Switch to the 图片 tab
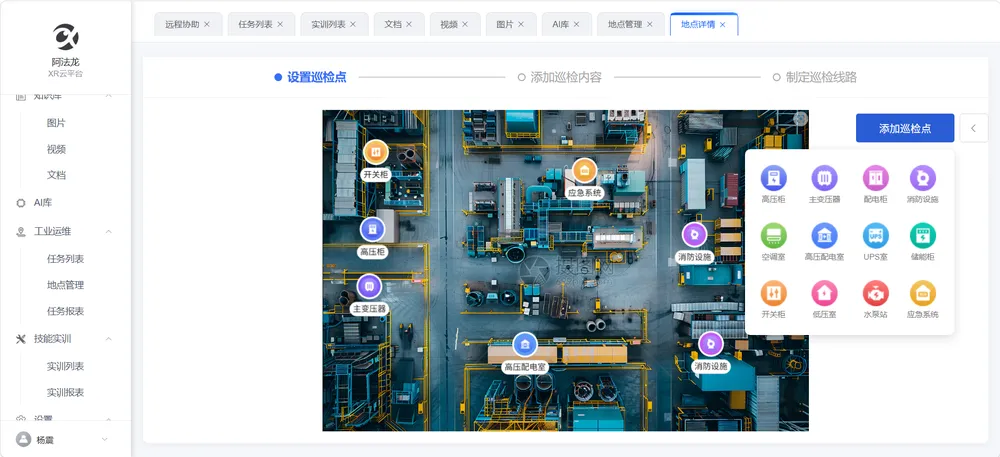Image resolution: width=1000 pixels, height=457 pixels. 511,24
